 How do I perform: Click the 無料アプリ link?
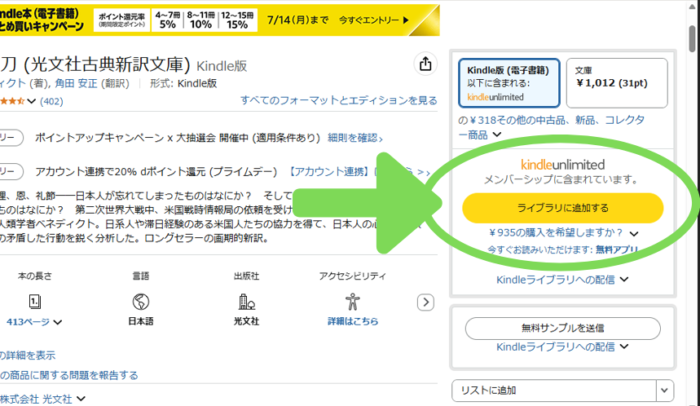coord(617,249)
